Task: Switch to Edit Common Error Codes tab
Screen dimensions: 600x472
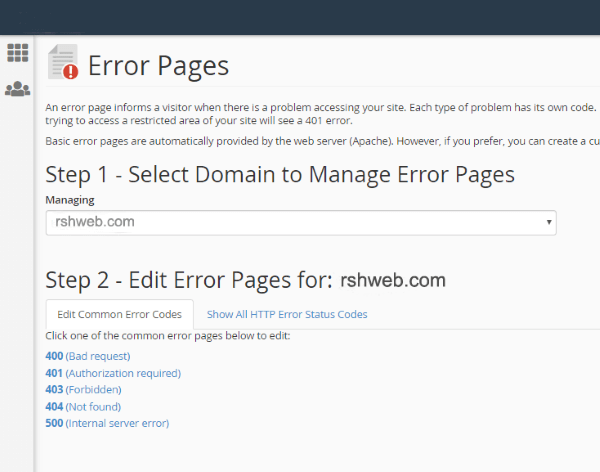Action: (x=119, y=314)
